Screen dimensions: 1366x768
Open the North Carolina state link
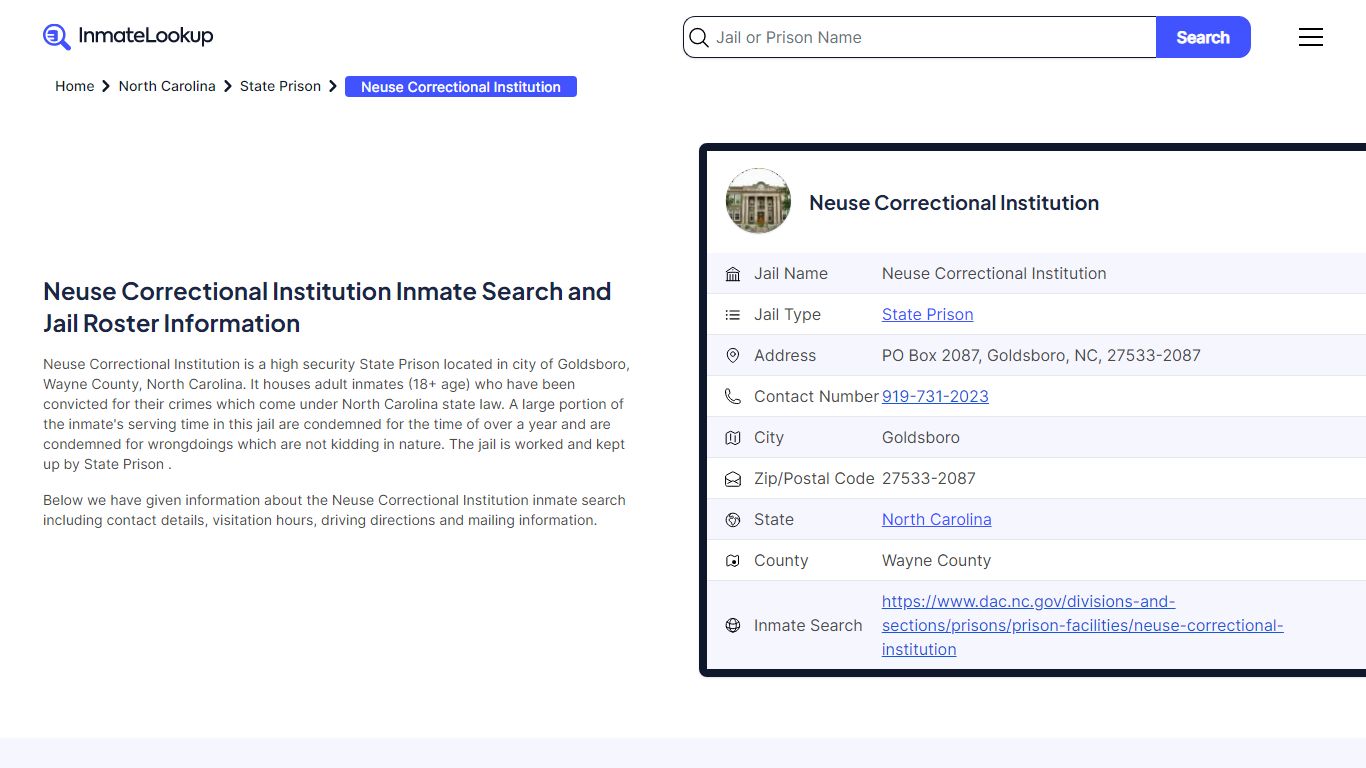click(937, 519)
